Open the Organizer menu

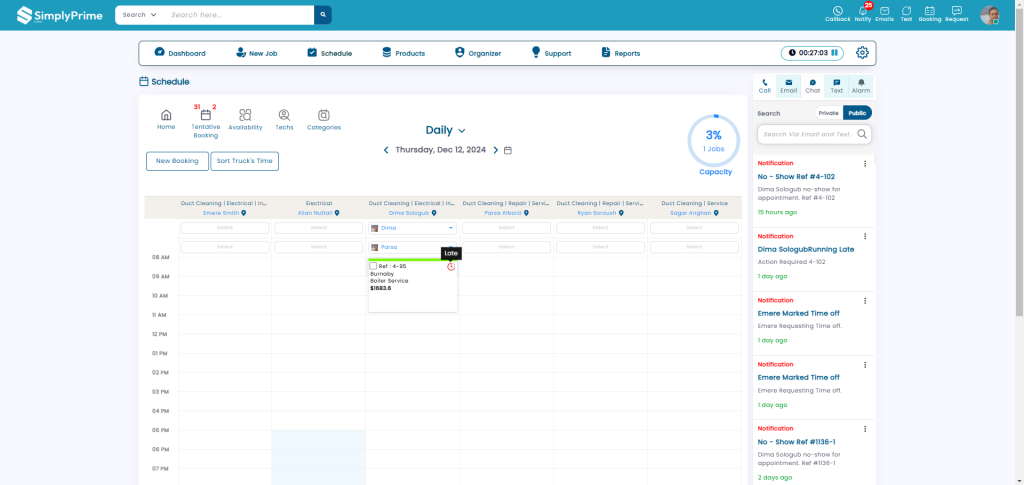(x=477, y=53)
